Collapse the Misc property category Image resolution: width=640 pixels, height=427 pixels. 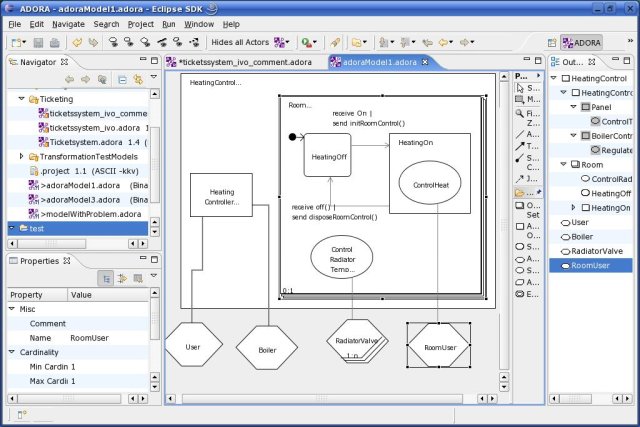(x=12, y=310)
